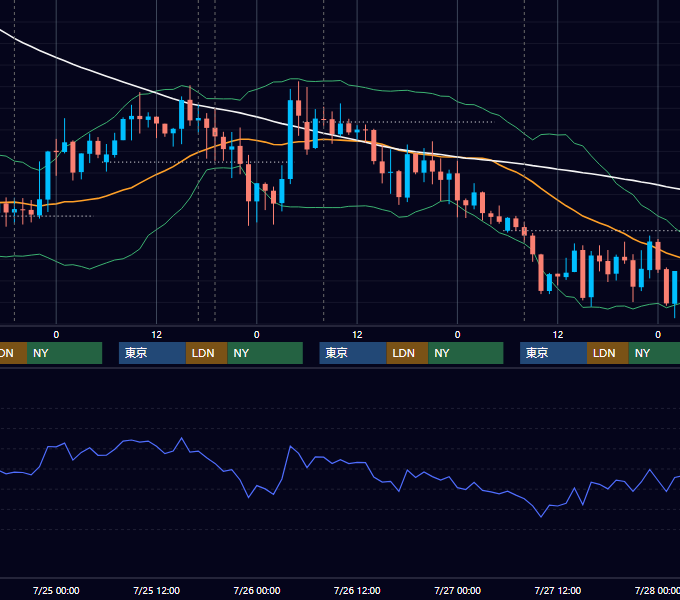680x600 pixels.
Task: Click the 7/27 12:00 time axis label
Action: coord(558,590)
